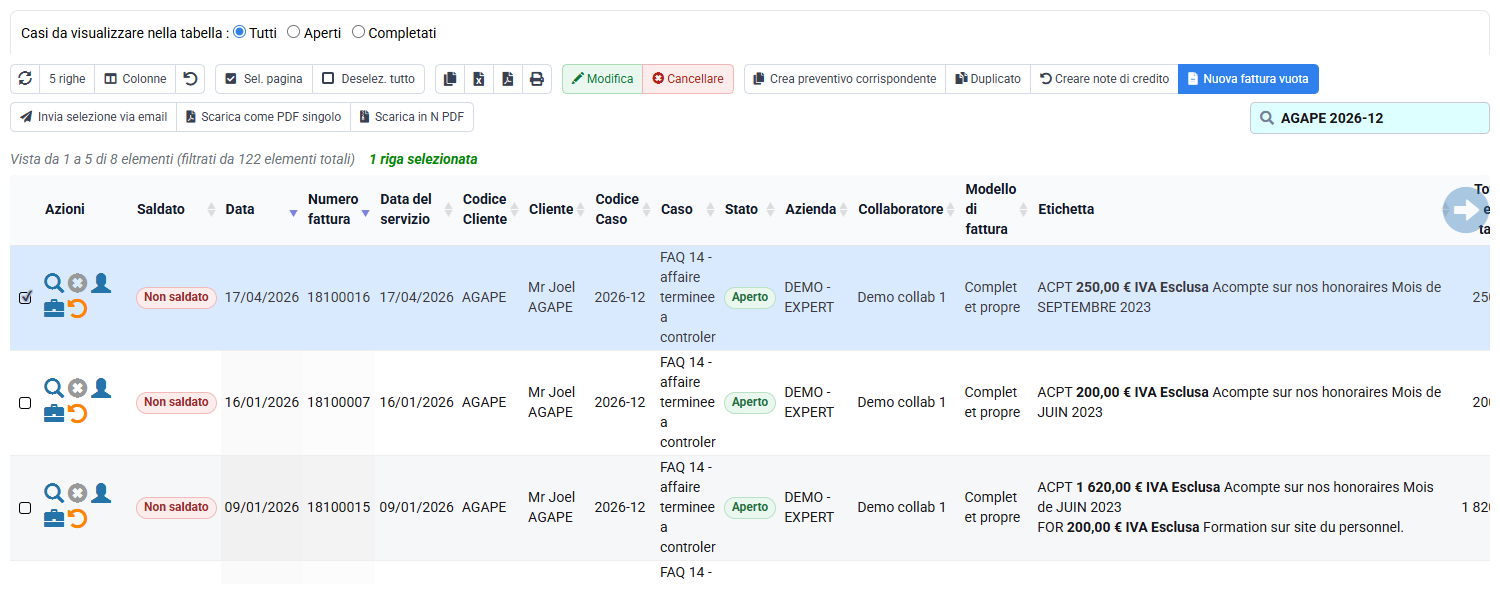Click magnifier view icon for invoice 18100015
1500x604 pixels.
[54, 493]
